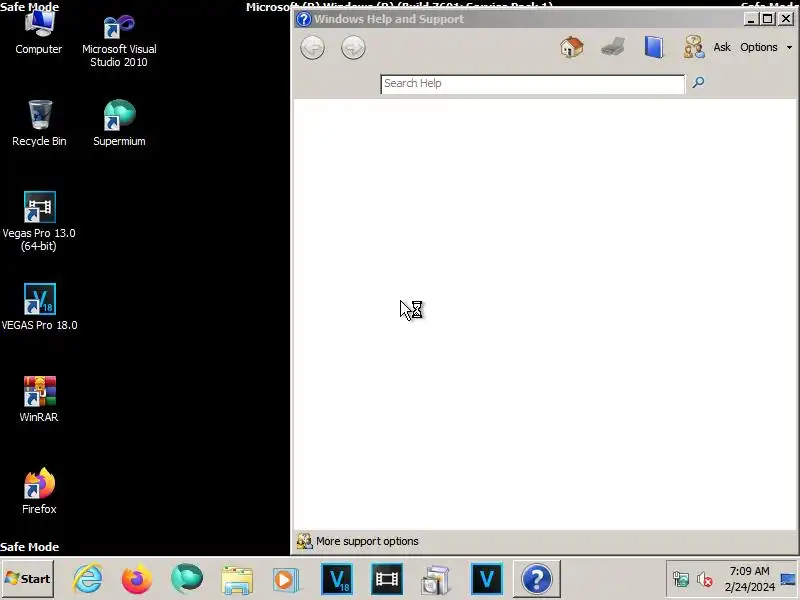Screen dimensions: 800x600
Task: Click into the Search Help field
Action: tap(532, 84)
